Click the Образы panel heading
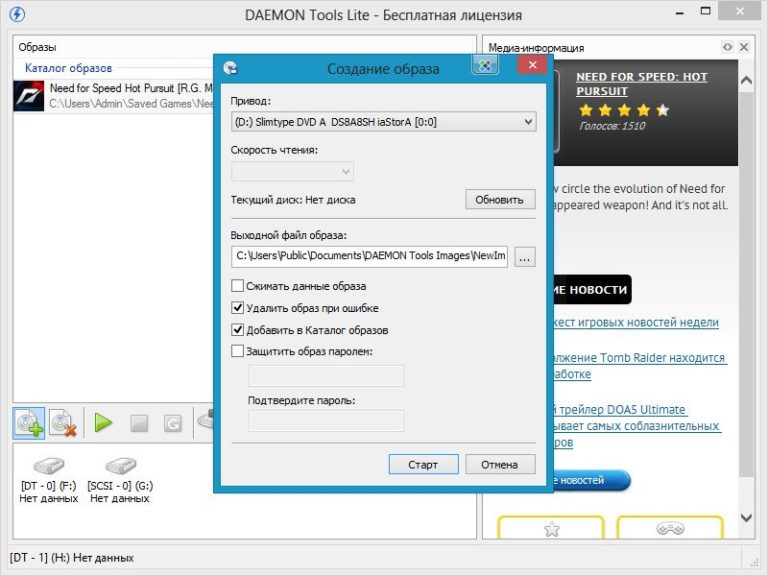The height and width of the screenshot is (576, 768). coord(37,47)
